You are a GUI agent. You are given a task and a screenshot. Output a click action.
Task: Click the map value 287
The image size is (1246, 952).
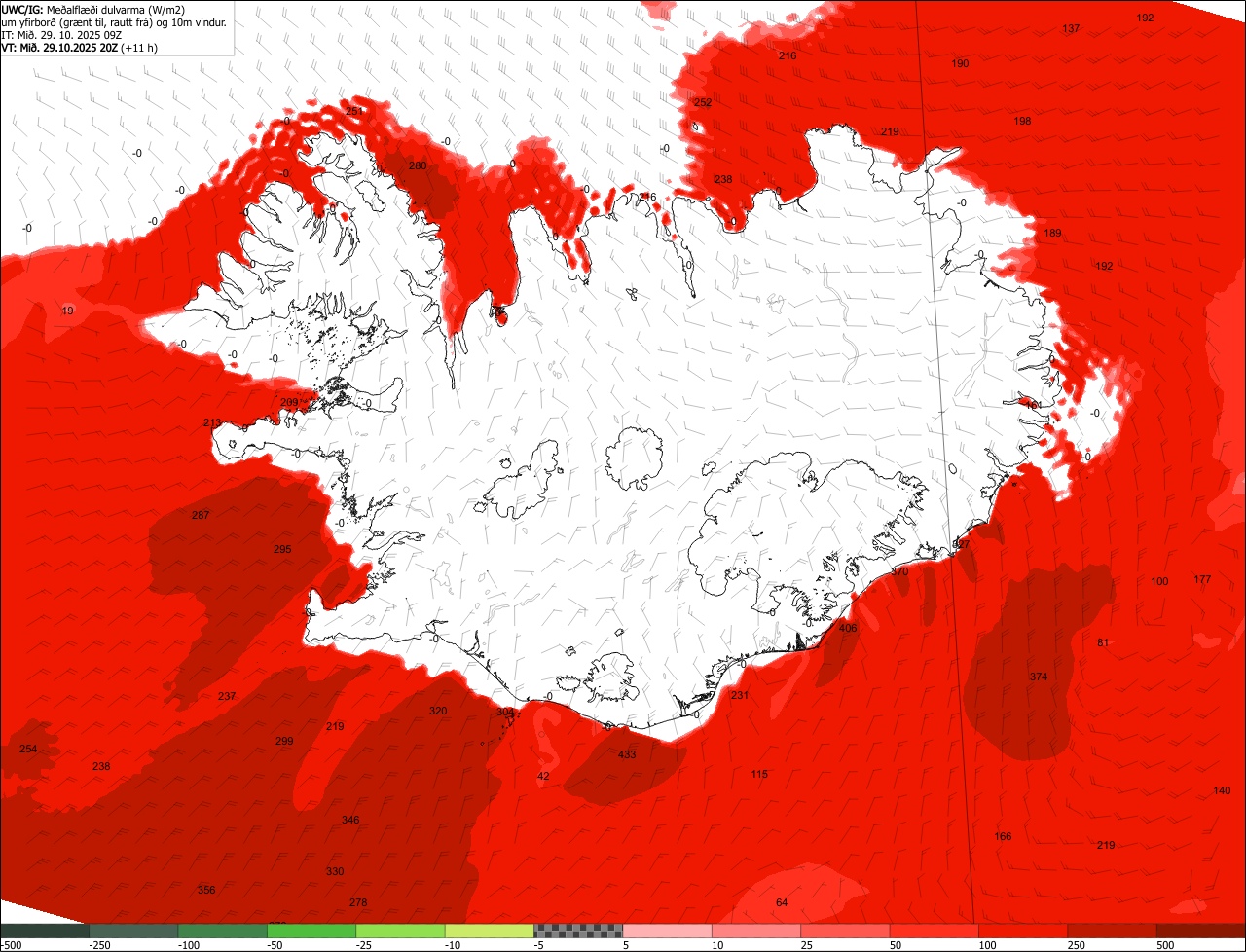click(201, 515)
